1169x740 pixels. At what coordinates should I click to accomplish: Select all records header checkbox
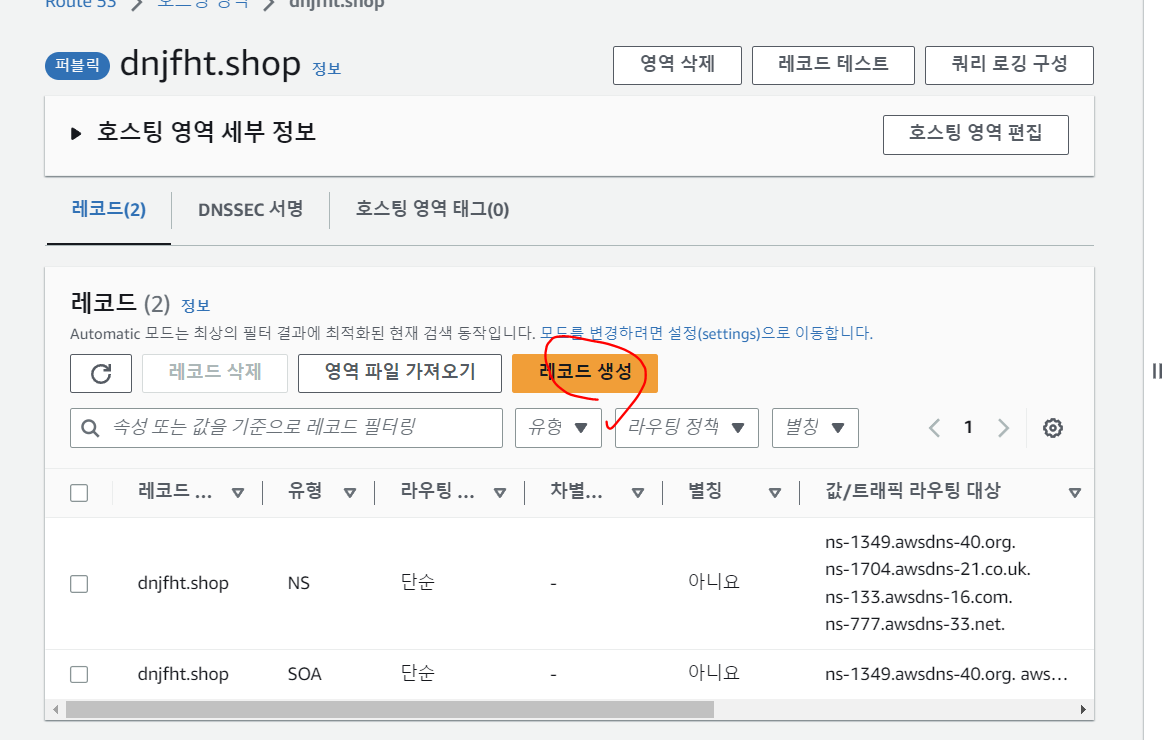pos(79,493)
